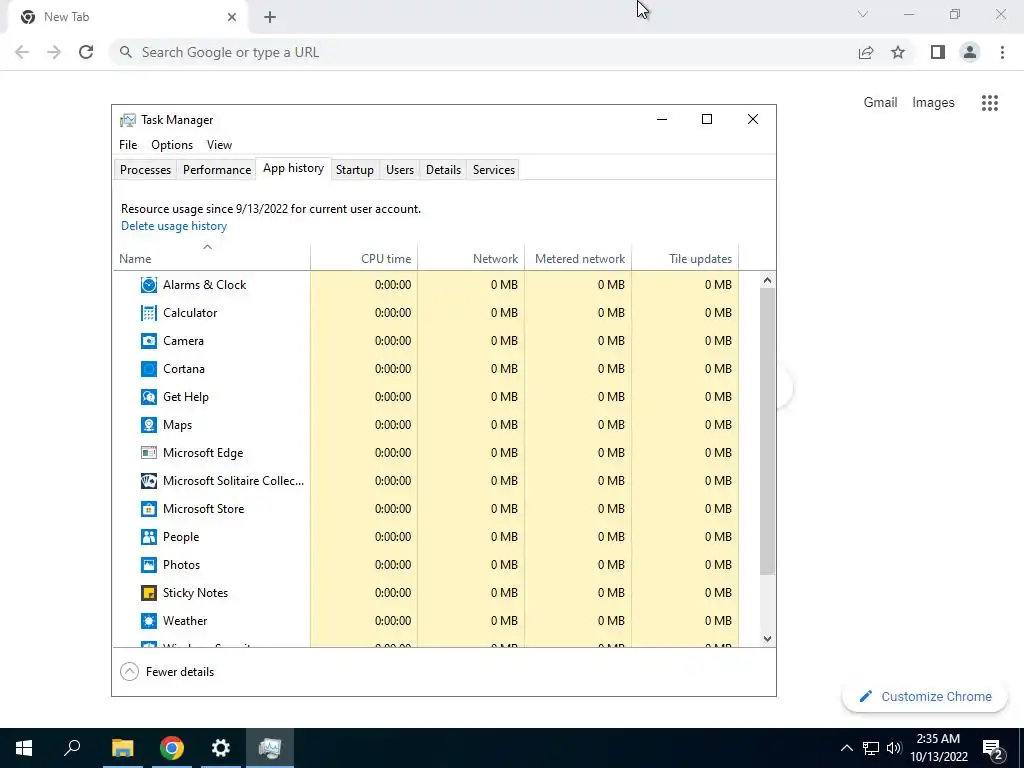Screen dimensions: 1024x768
Task: Toggle the Chrome side panel icon
Action: tap(938, 52)
